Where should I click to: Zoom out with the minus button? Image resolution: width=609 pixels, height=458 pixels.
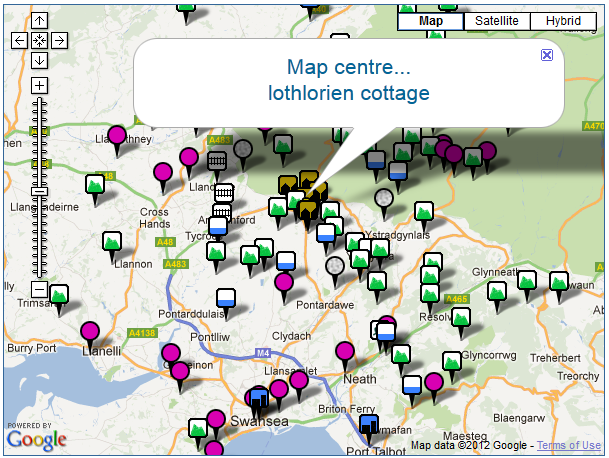point(39,289)
